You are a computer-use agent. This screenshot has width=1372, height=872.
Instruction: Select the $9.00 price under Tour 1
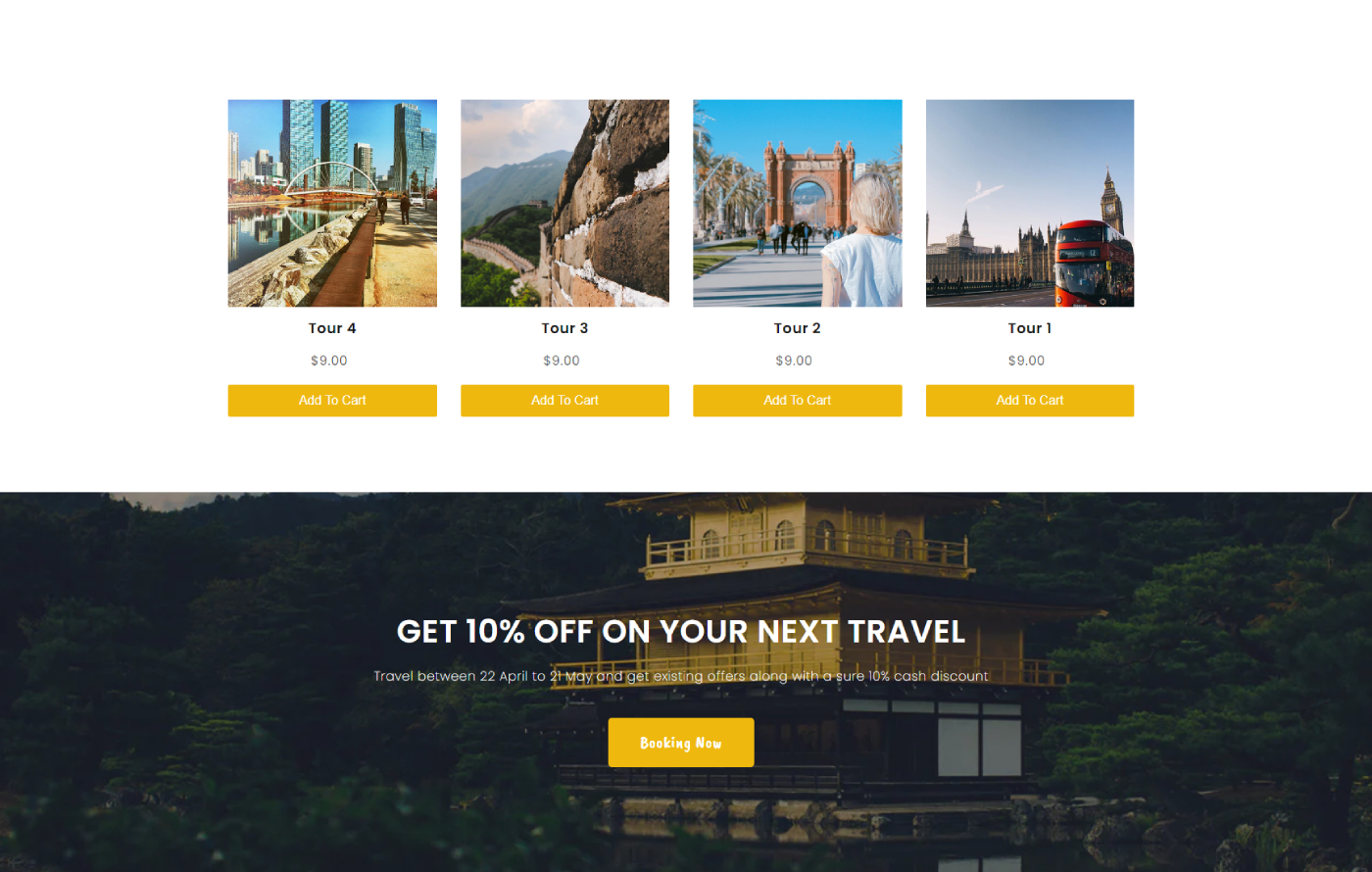click(x=1026, y=361)
